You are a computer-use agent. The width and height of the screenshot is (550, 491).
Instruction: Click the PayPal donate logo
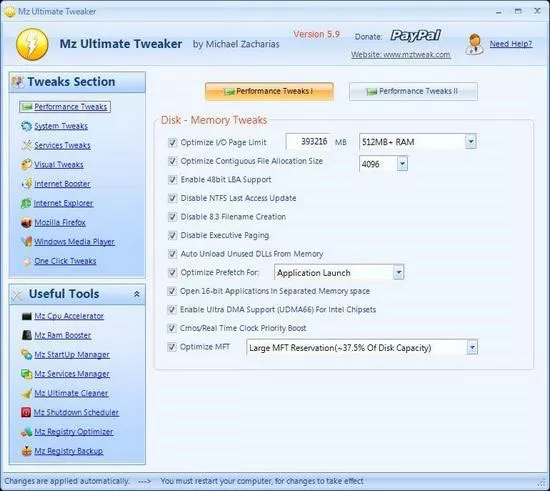click(416, 35)
